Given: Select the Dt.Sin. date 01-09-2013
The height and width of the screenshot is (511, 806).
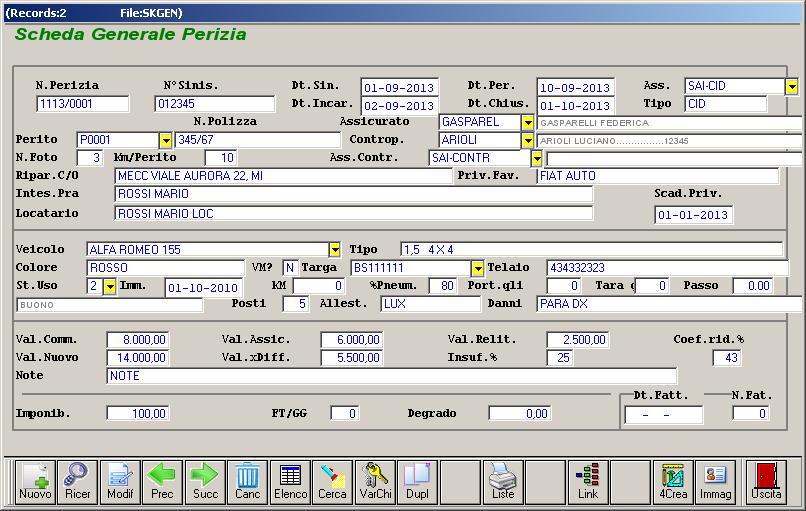Looking at the screenshot, I should [x=399, y=88].
